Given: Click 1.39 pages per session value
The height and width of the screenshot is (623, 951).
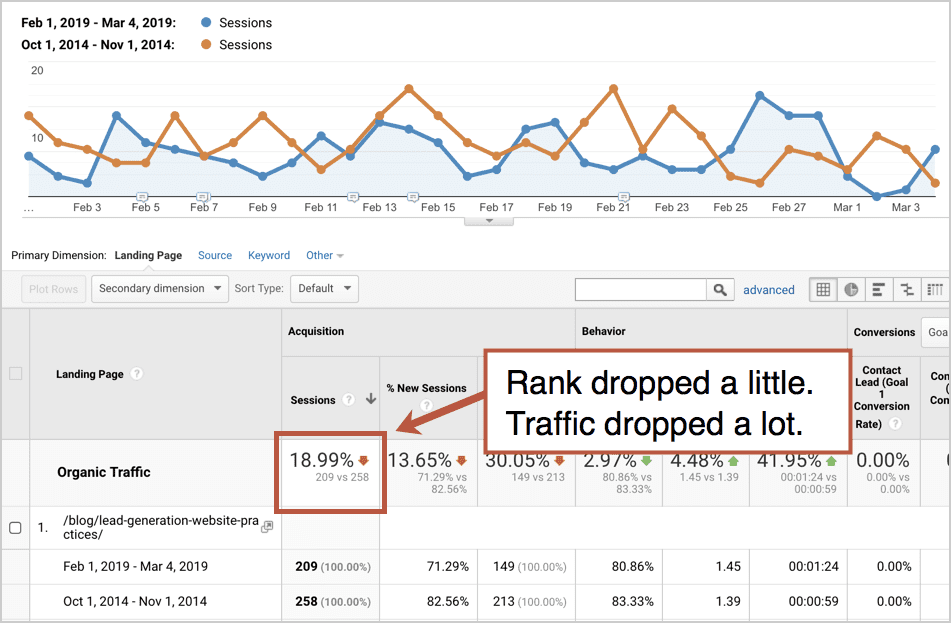Looking at the screenshot, I should [x=728, y=601].
